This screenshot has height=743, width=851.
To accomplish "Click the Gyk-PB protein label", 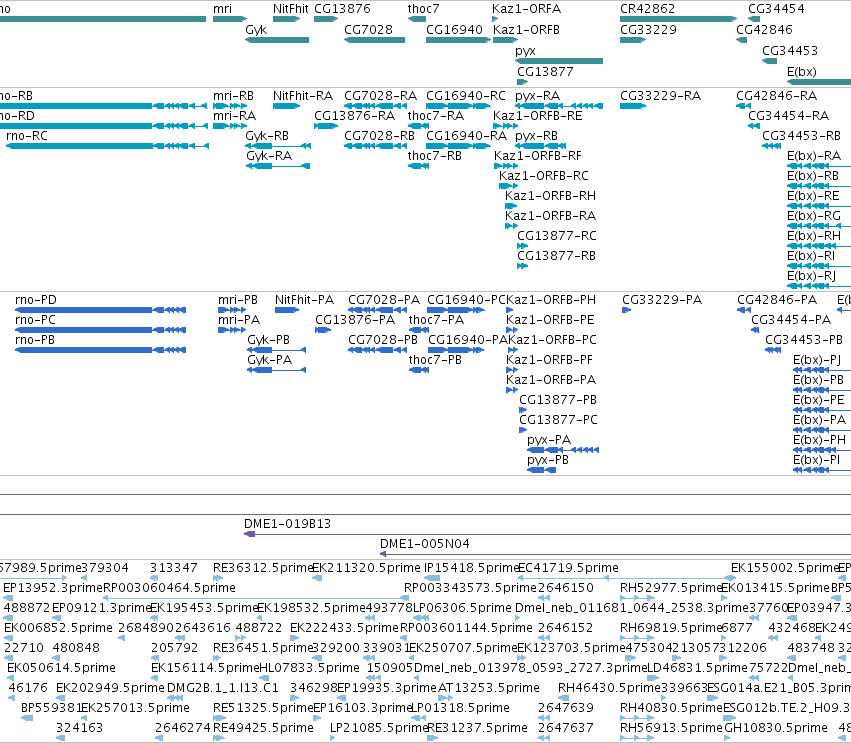I will coord(268,340).
